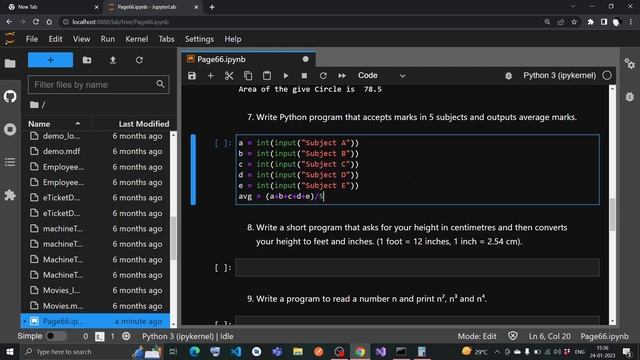Image resolution: width=640 pixels, height=360 pixels.
Task: Upload files with the upload arrow icon
Action: coord(113,60)
